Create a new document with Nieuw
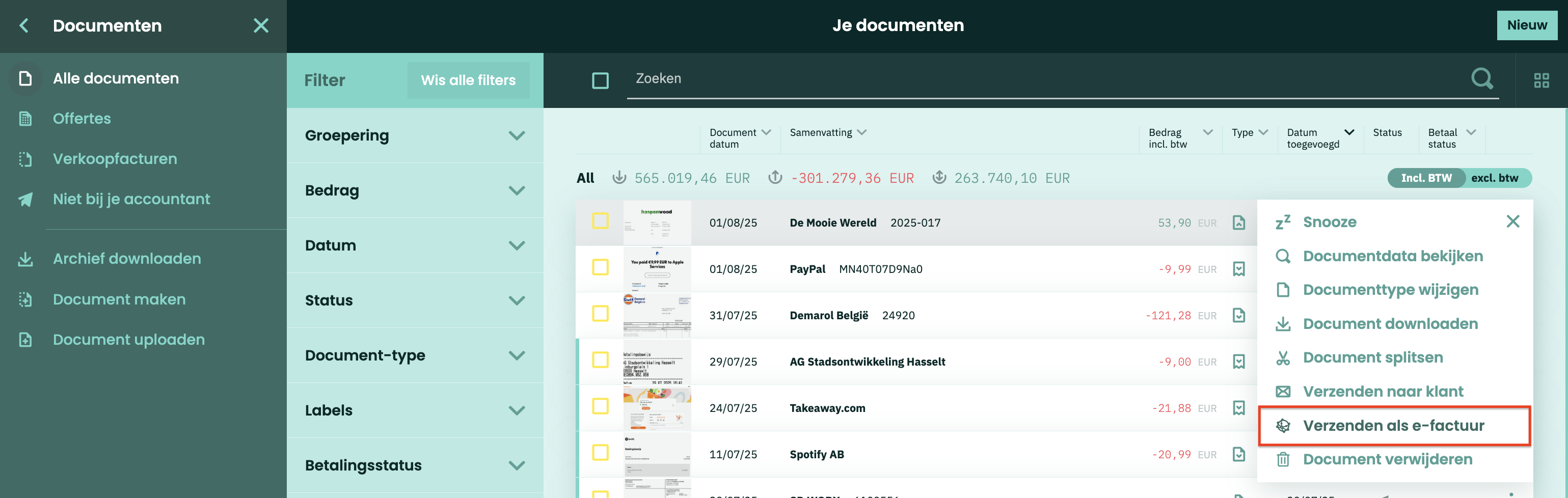The height and width of the screenshot is (498, 1568). 1527,25
